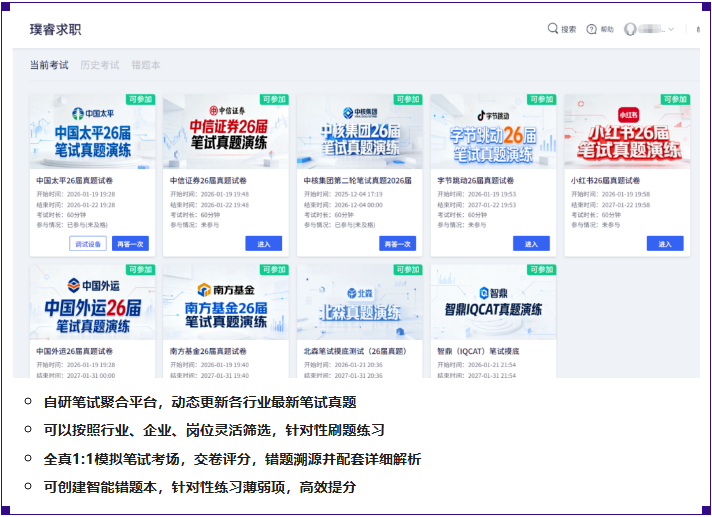712x517 pixels.
Task: Click 进入 on 小红书26届真题试卷 card
Action: tap(665, 244)
